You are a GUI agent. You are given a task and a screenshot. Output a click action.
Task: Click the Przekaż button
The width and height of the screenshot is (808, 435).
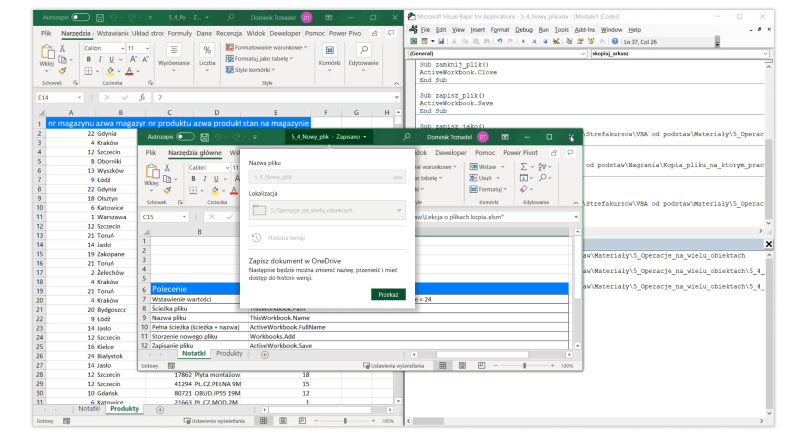(385, 295)
